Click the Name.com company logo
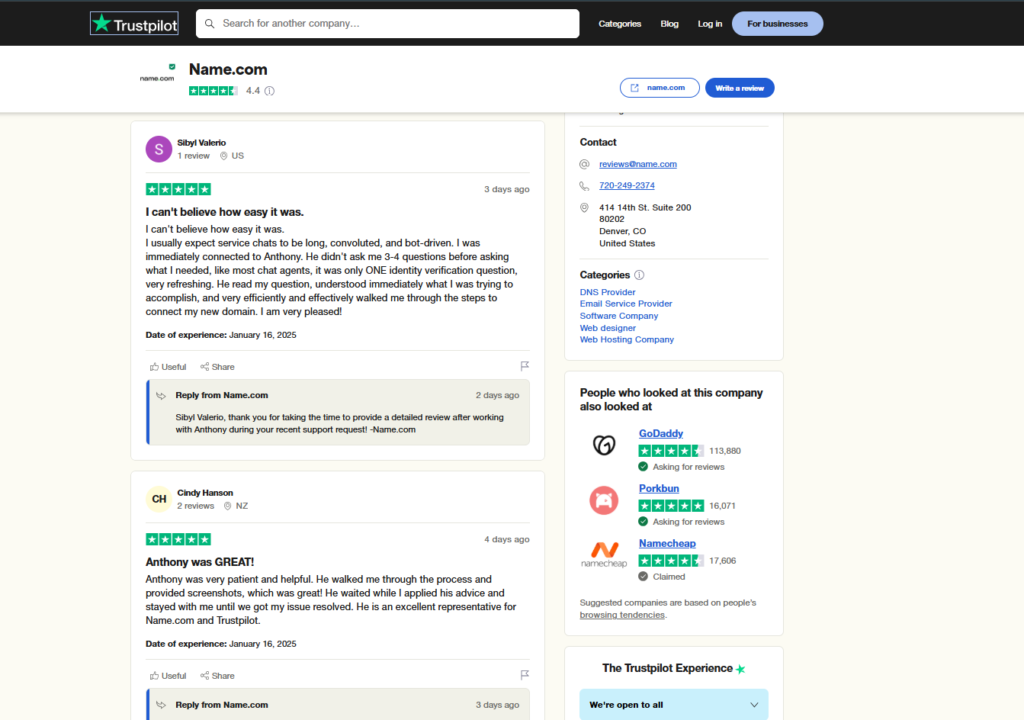This screenshot has width=1024, height=720. coord(157,73)
